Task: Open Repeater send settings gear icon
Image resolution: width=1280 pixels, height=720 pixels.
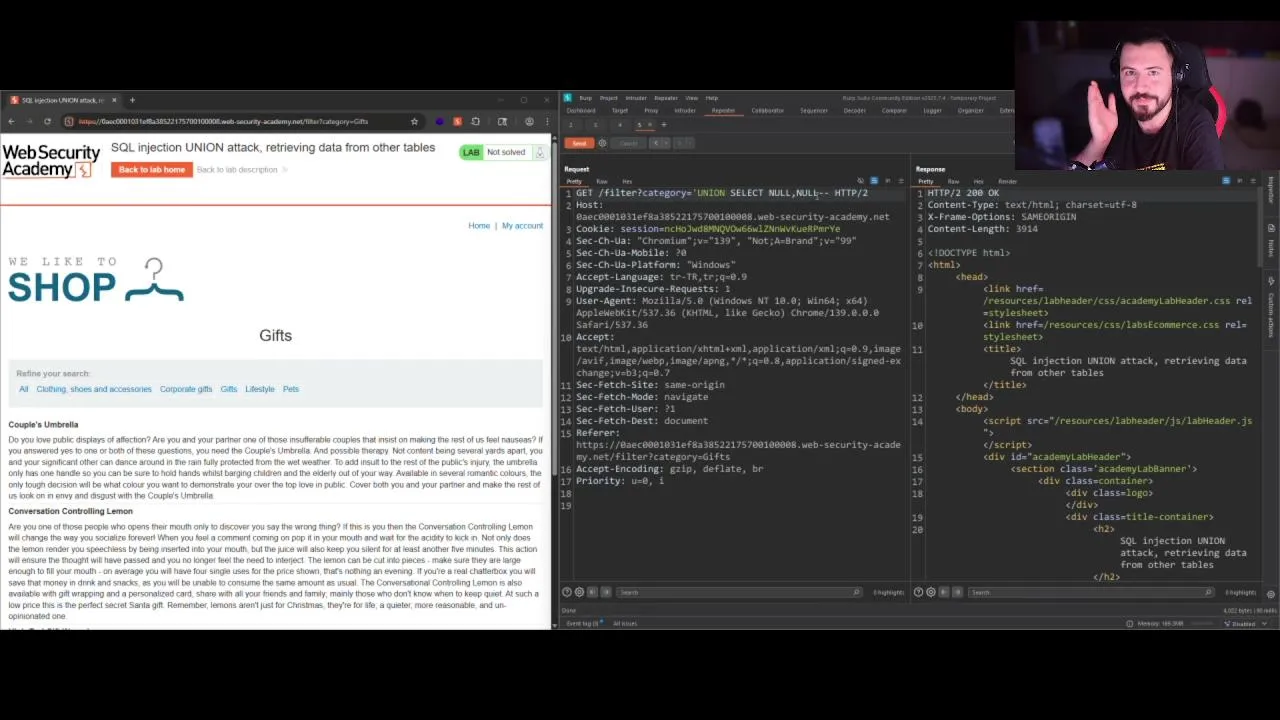Action: 602,143
